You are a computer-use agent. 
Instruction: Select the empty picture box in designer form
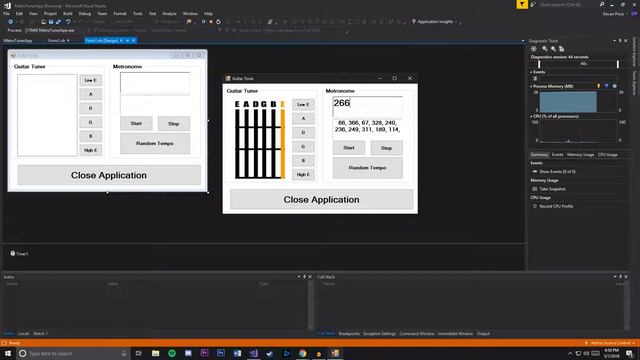coord(47,115)
